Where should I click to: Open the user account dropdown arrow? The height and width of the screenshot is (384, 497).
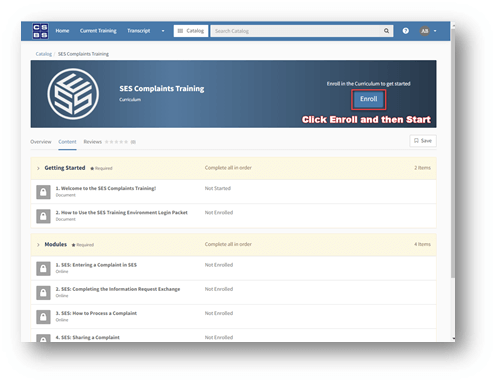pos(435,31)
